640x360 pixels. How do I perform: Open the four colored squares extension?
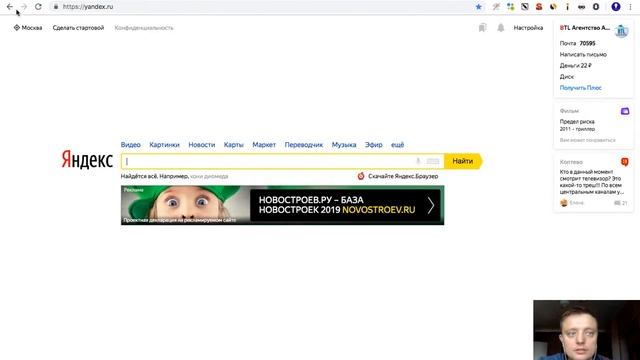pyautogui.click(x=511, y=7)
